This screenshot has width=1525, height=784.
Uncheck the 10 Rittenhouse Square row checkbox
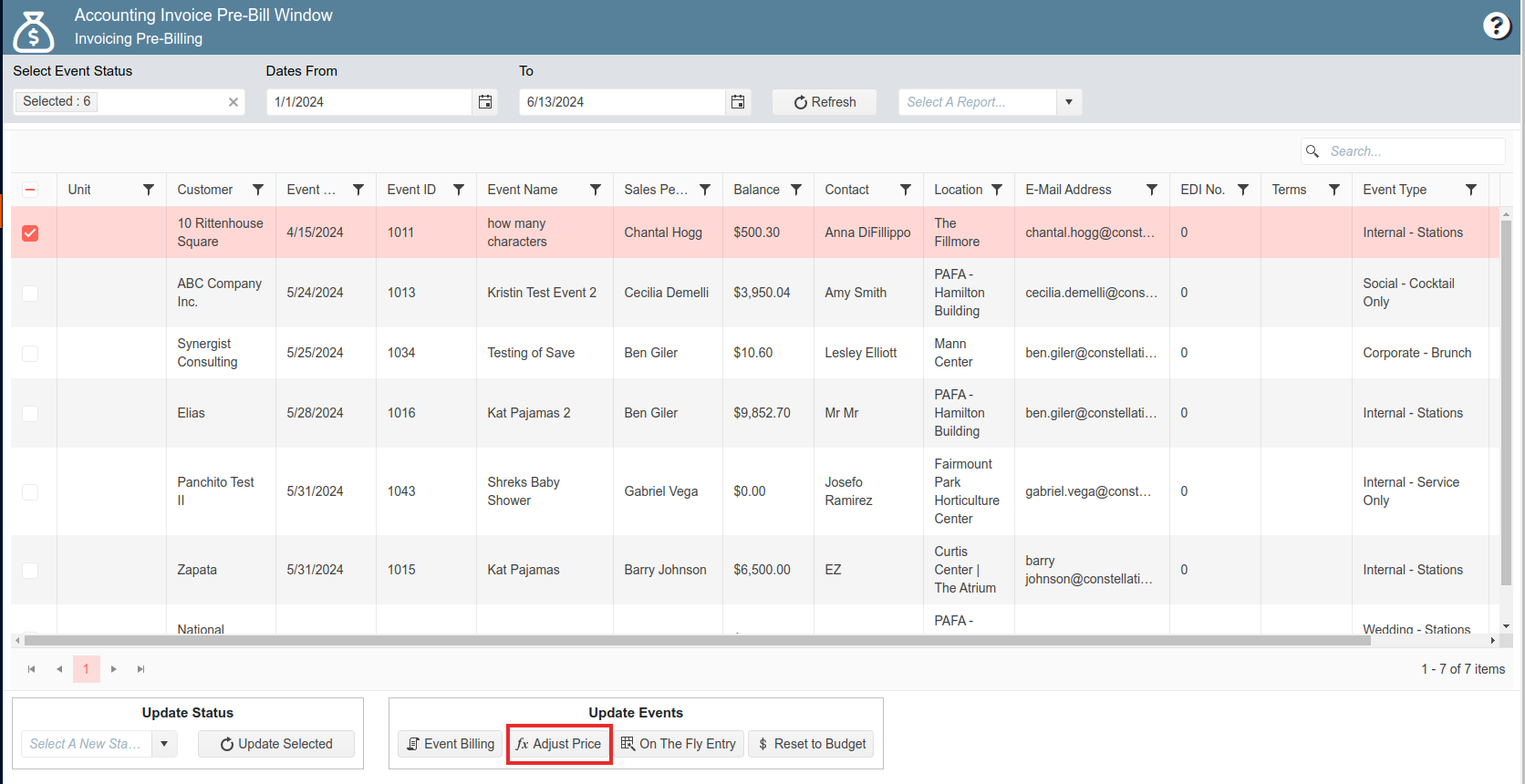coord(30,233)
